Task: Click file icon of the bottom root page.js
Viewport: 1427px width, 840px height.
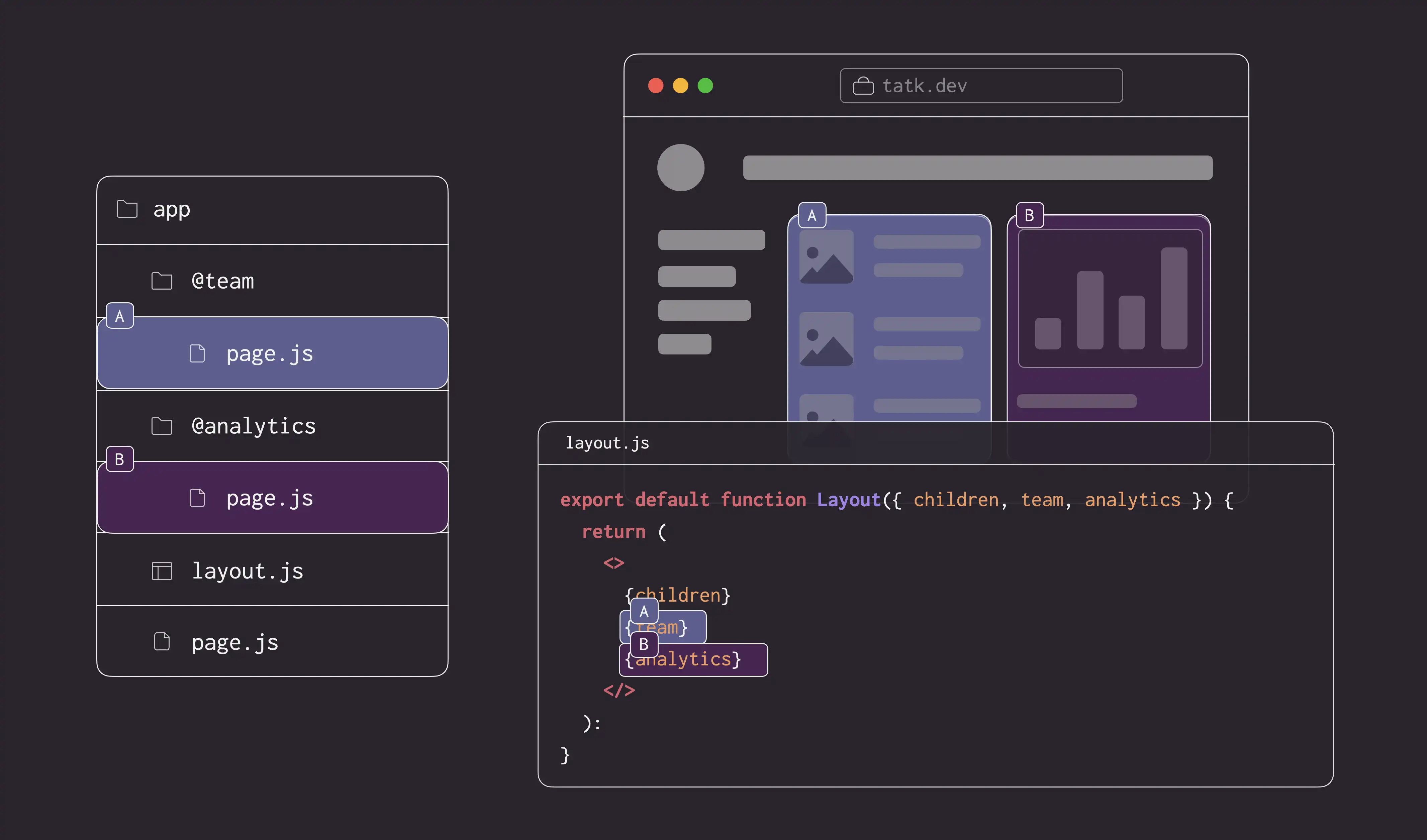Action: pos(162,642)
